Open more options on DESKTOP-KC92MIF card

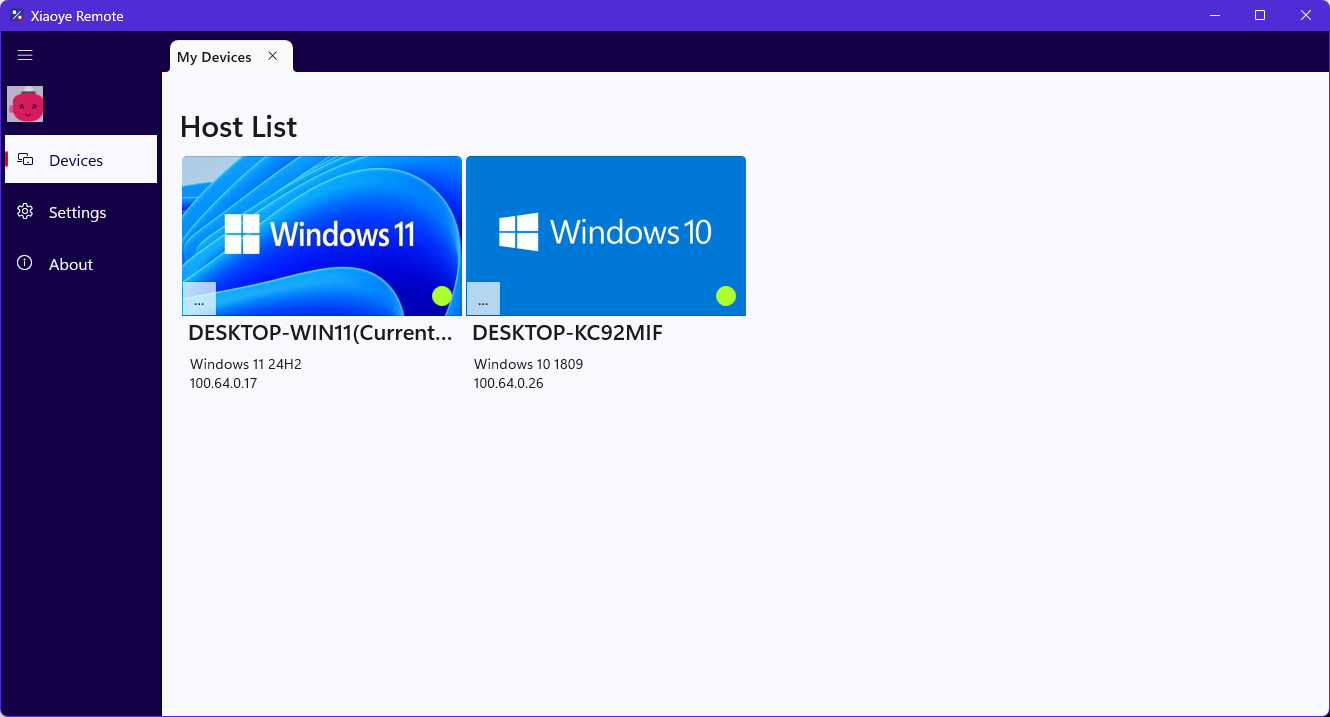pos(483,299)
